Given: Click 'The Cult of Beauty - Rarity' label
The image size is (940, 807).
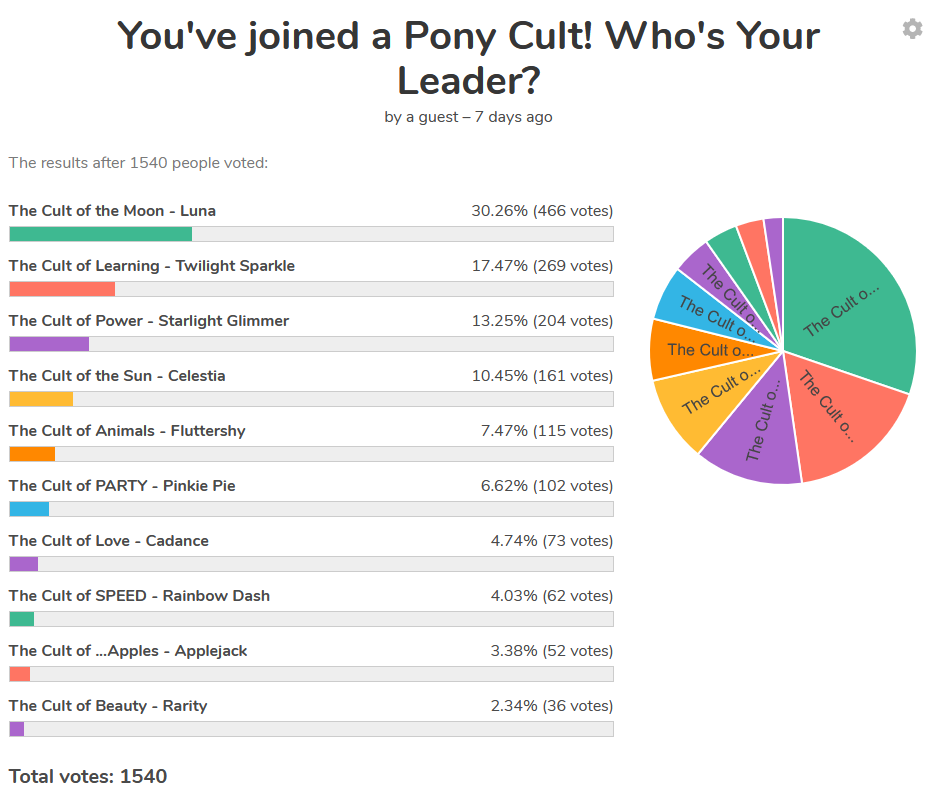Looking at the screenshot, I should 108,706.
